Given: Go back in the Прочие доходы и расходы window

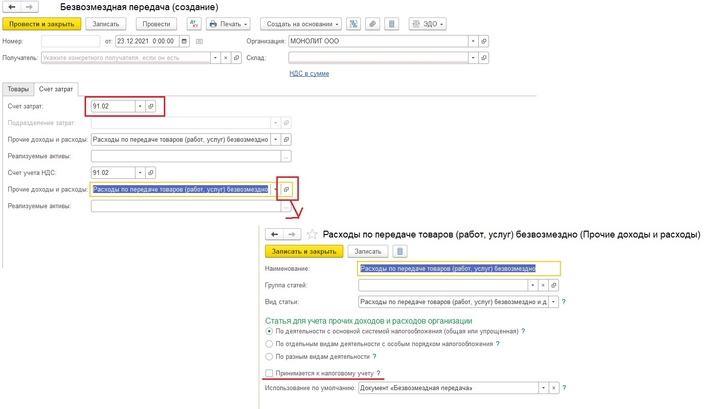Looking at the screenshot, I should coord(274,234).
